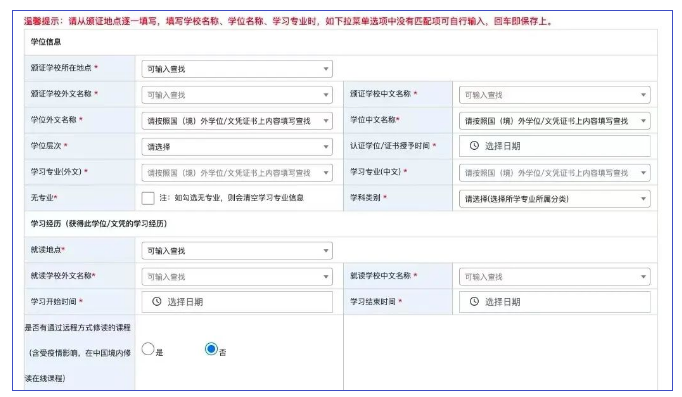Open the 学习专业(中文) dropdown
This screenshot has height=397, width=682.
tap(555, 173)
